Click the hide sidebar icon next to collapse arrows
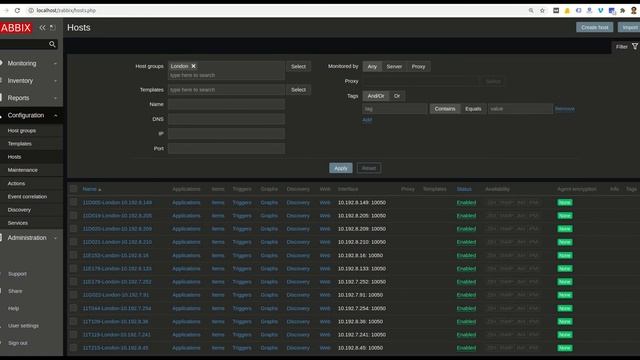 click(53, 27)
